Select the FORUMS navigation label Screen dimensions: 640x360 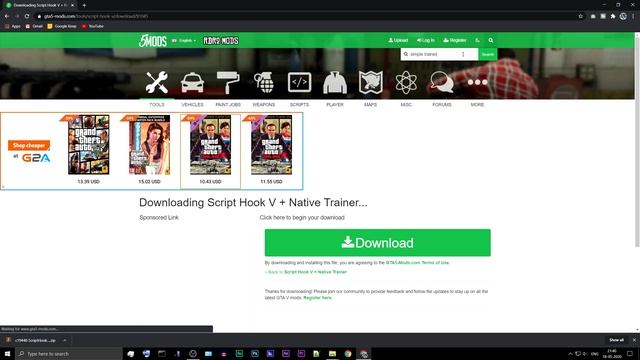click(442, 105)
